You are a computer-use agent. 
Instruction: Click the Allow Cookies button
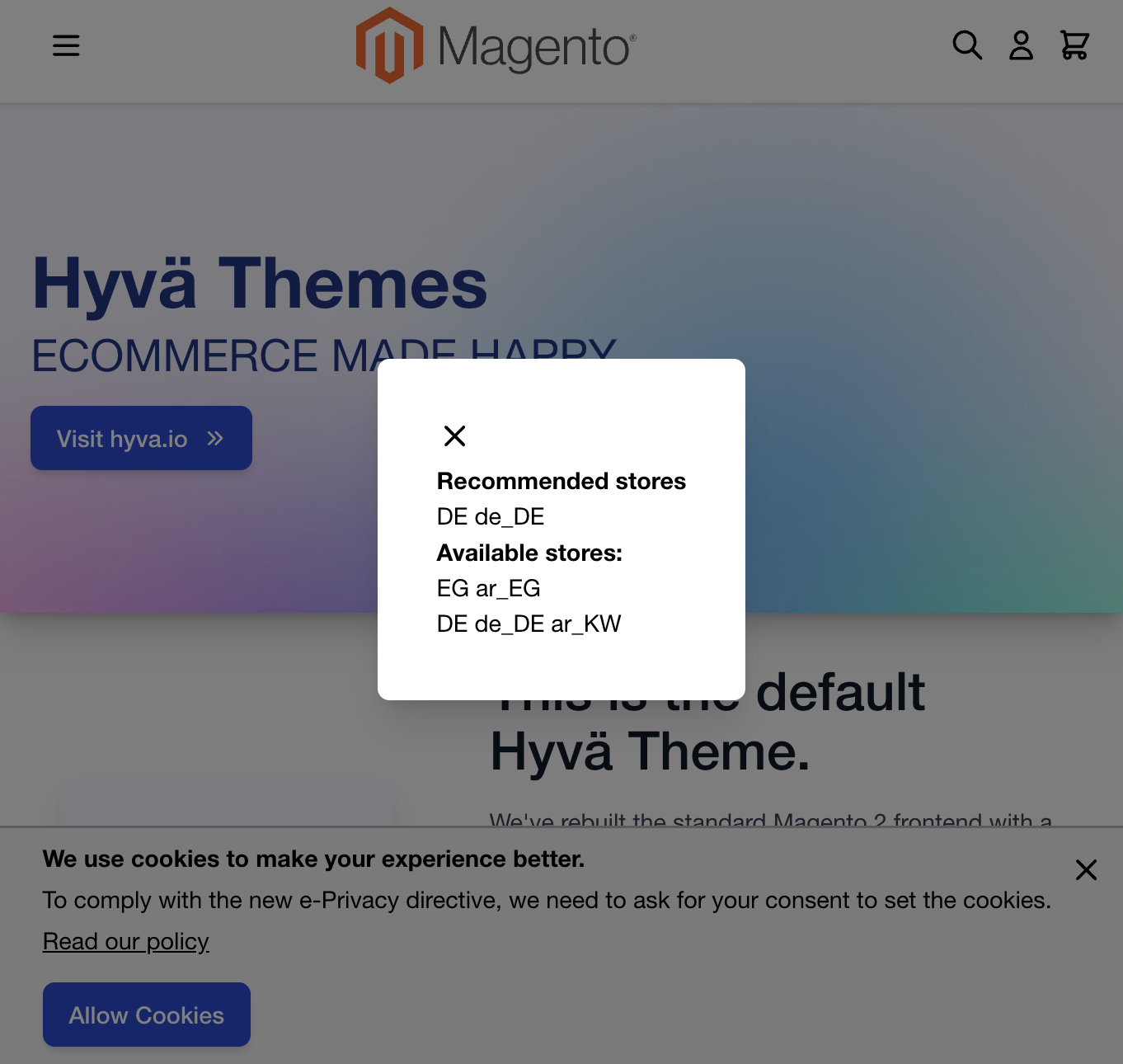(x=146, y=1015)
